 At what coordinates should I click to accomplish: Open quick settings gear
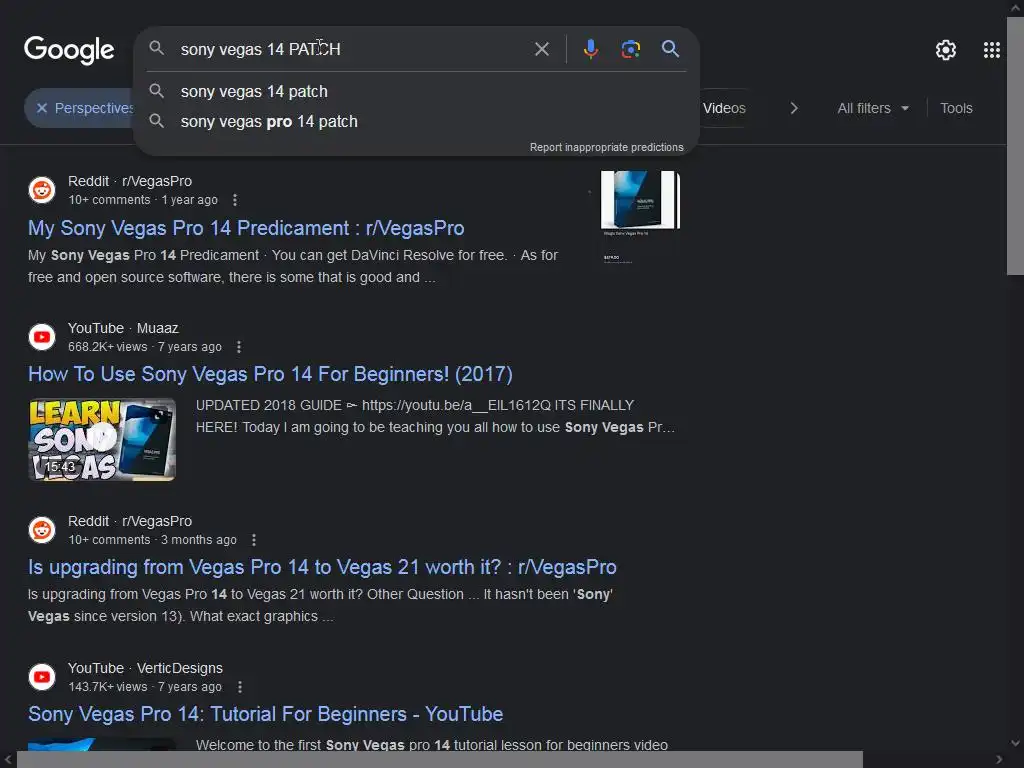point(946,50)
